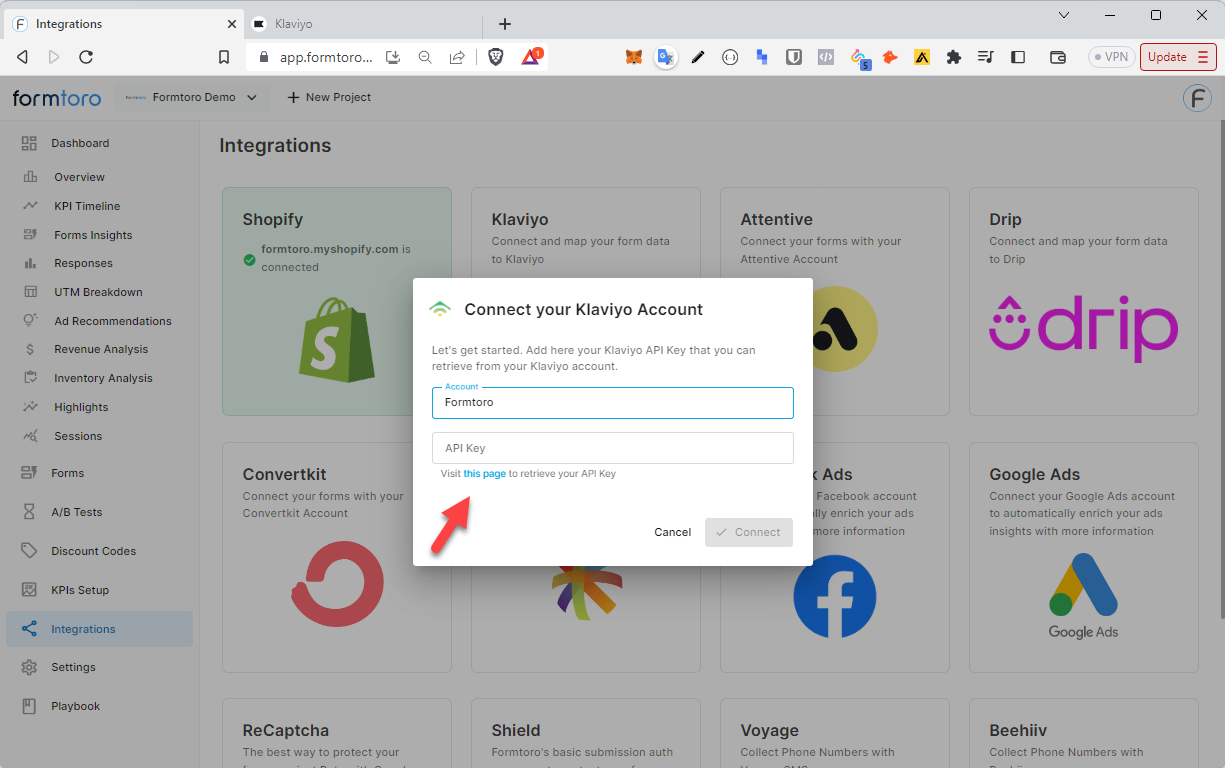The width and height of the screenshot is (1225, 768).
Task: Click the Integrations share icon
Action: 29,629
